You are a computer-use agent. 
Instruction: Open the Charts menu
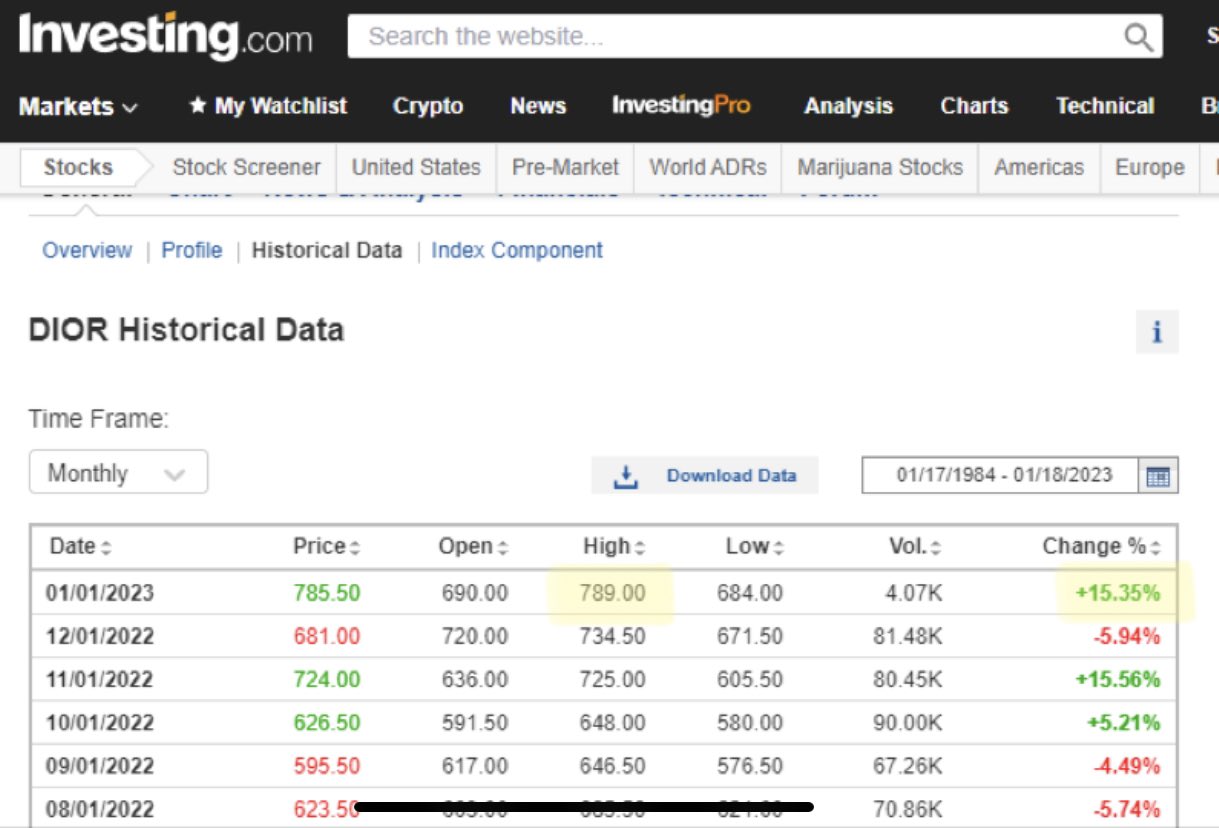pos(974,106)
